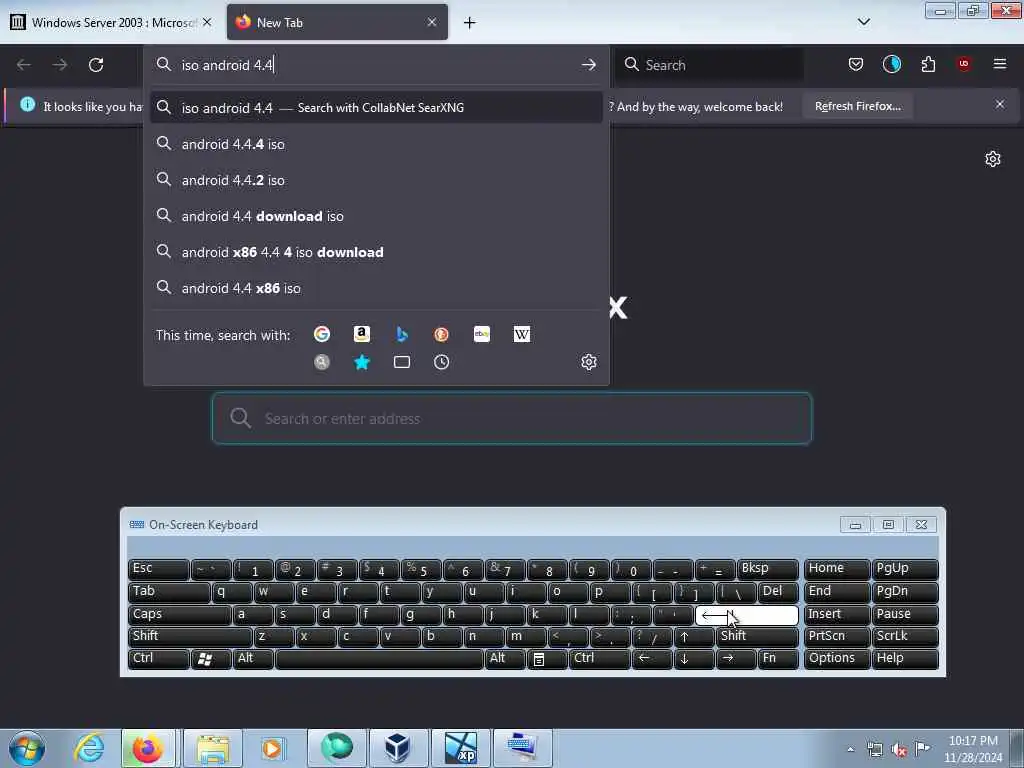Click the Tab key on On-Screen Keyboard
Viewport: 1024px width, 768px height.
pos(169,592)
